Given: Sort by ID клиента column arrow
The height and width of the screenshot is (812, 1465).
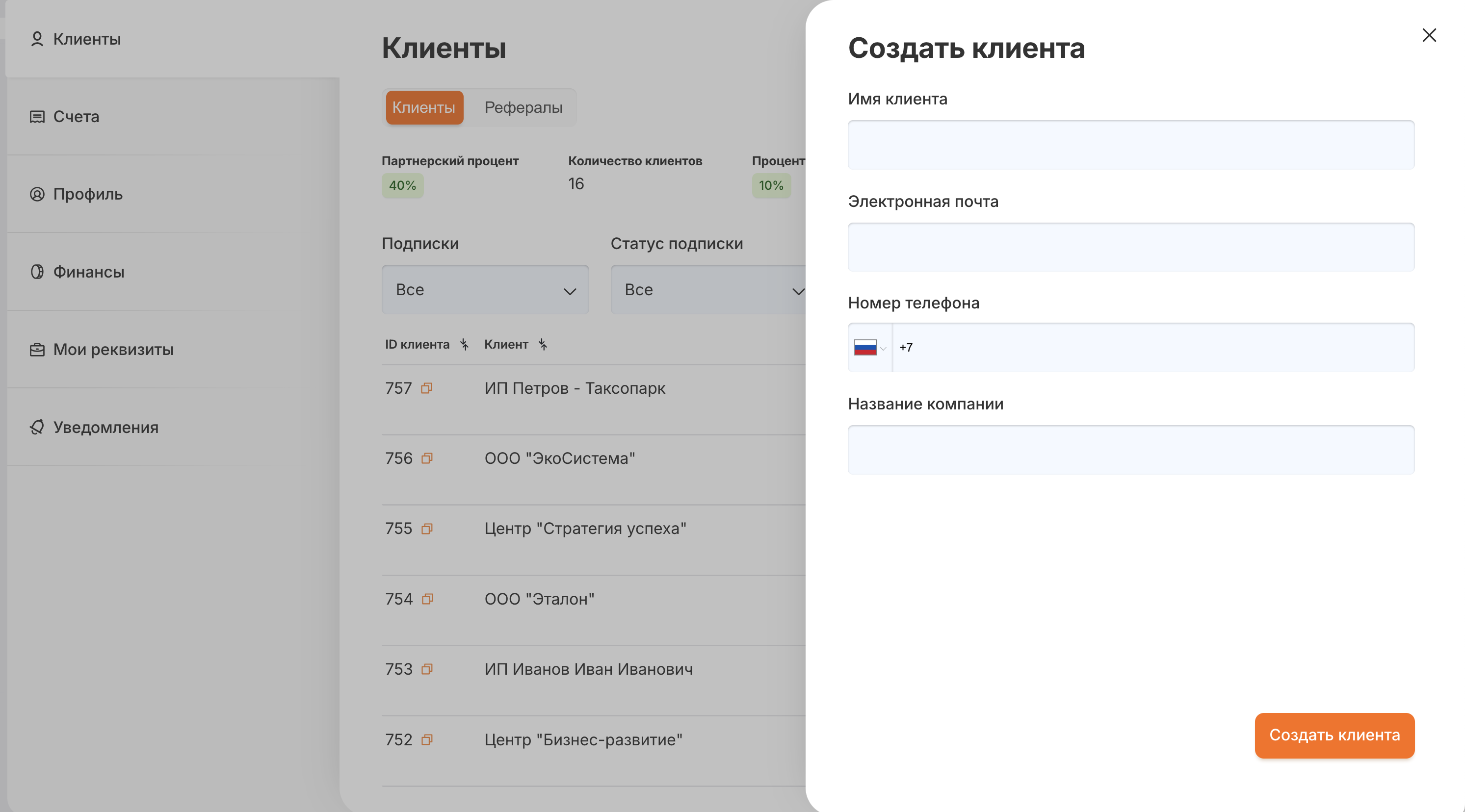Looking at the screenshot, I should [x=465, y=344].
